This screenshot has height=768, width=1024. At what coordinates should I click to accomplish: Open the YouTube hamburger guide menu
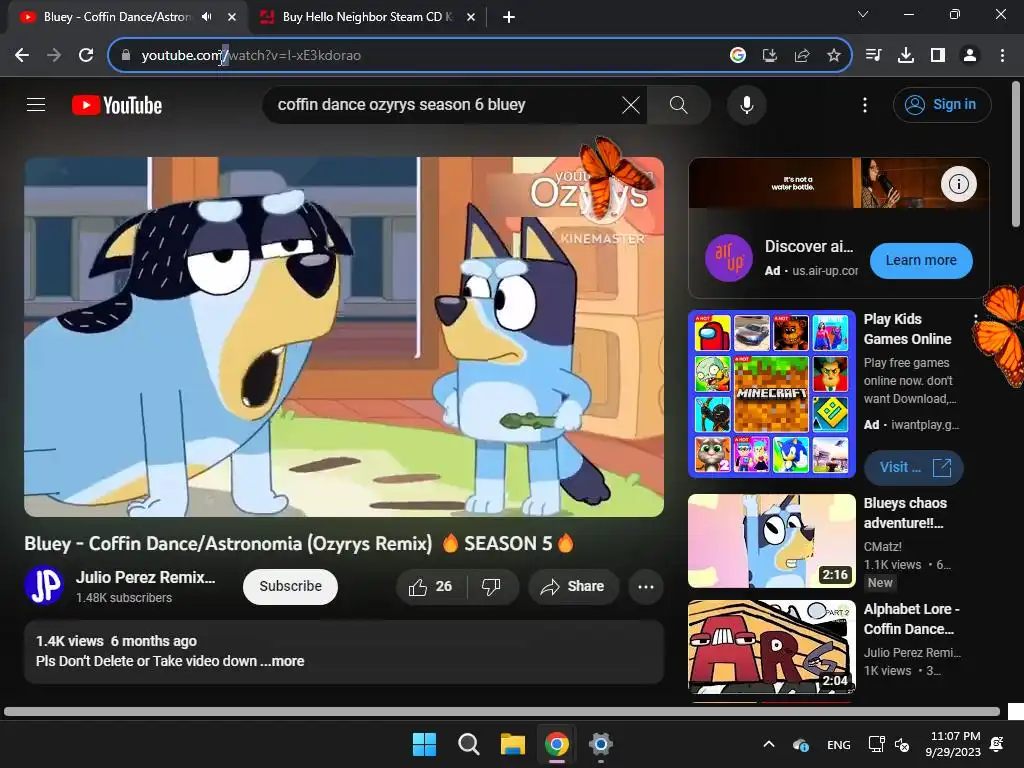pos(36,104)
